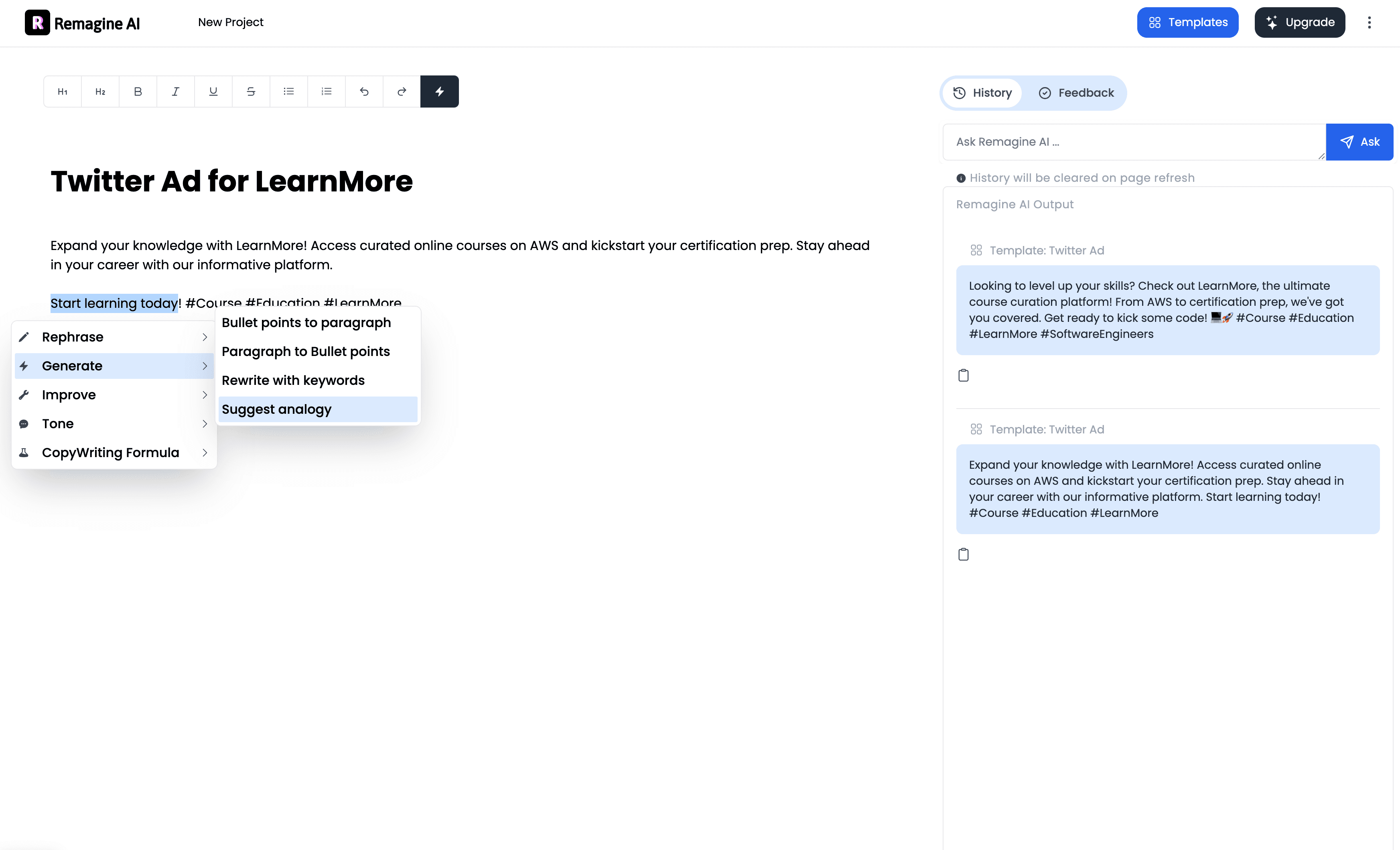The image size is (1400, 850).
Task: Choose Paragraph to Bullet points
Action: [x=318, y=352]
